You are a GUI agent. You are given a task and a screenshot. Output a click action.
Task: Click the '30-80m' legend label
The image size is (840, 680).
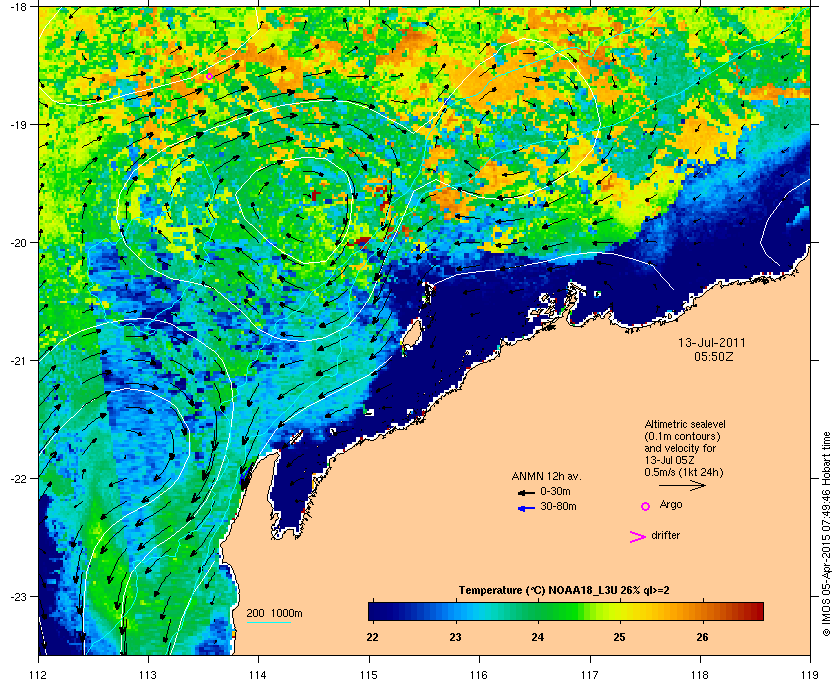(x=558, y=506)
